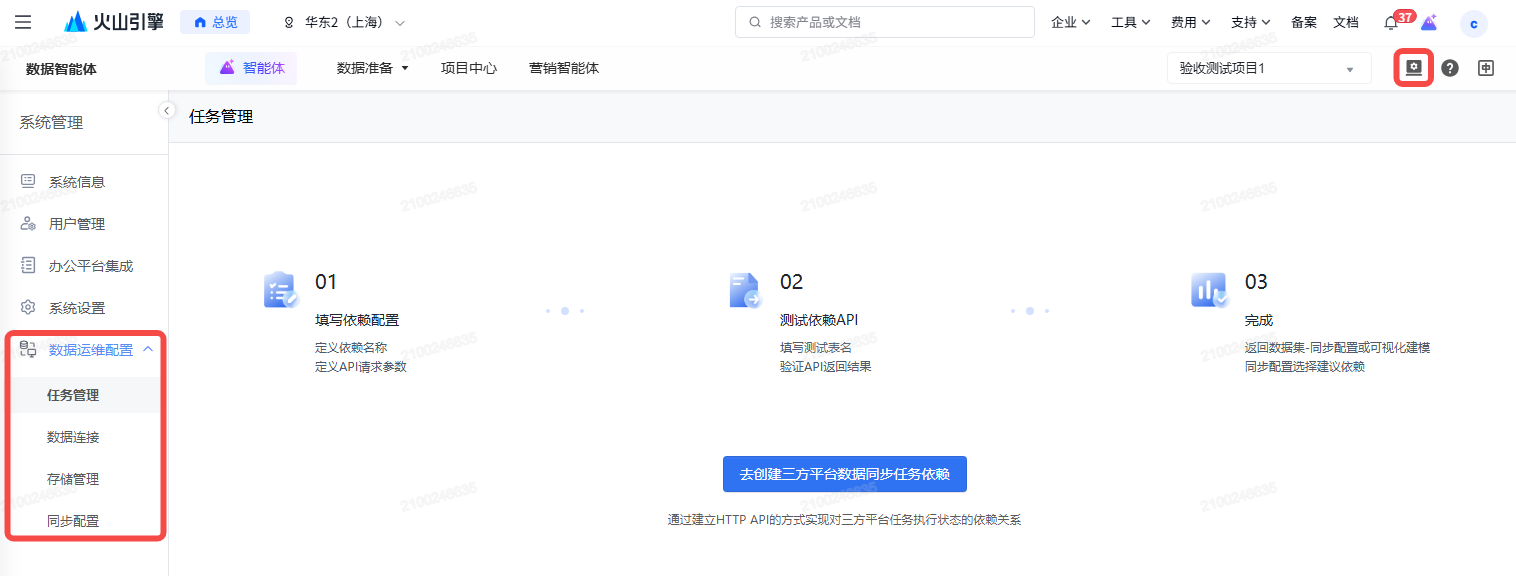1516x576 pixels.
Task: Expand the 验收测试项目1 project selector
Action: 1268,69
